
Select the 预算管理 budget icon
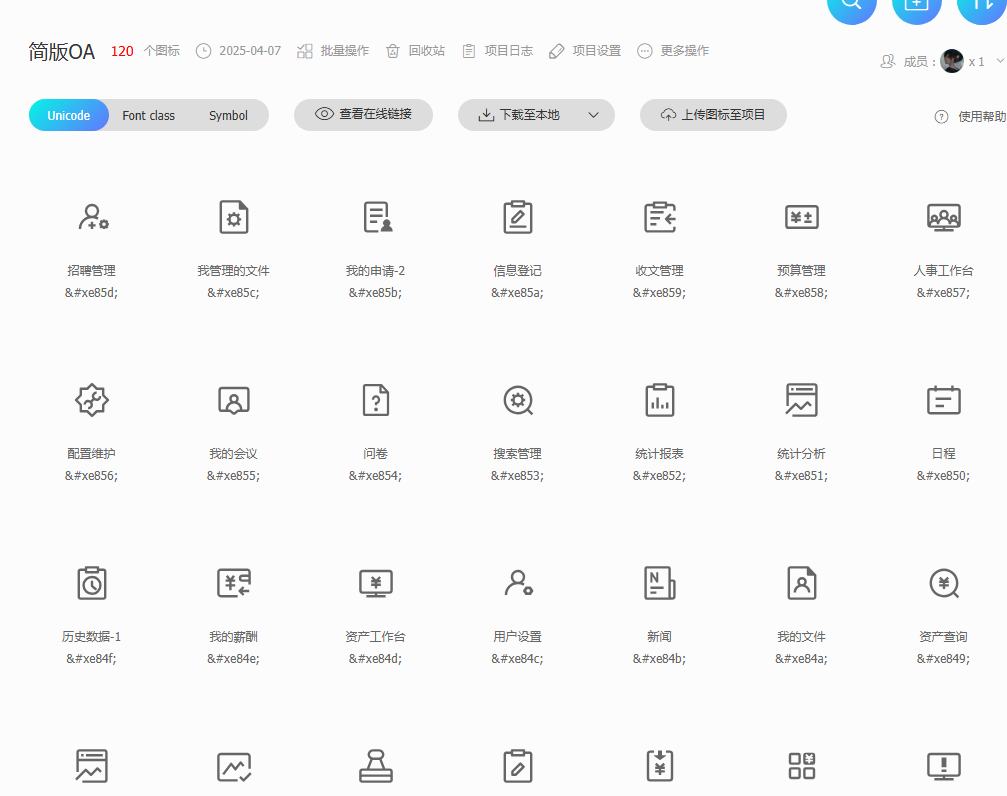(801, 217)
